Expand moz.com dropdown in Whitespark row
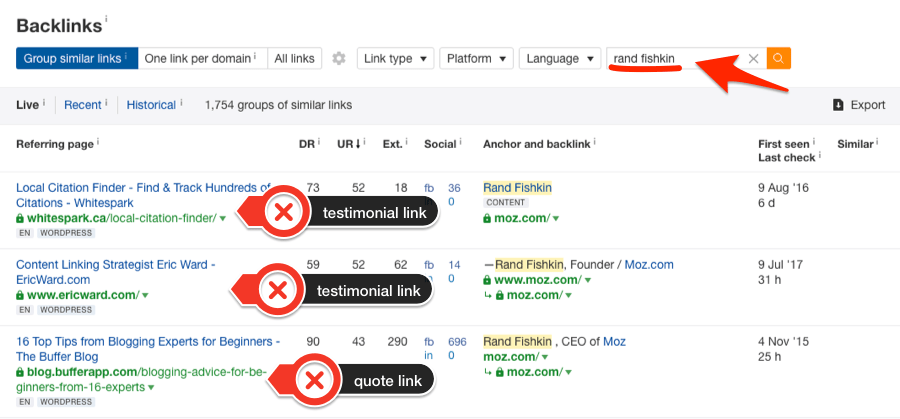The image size is (900, 419). (556, 219)
